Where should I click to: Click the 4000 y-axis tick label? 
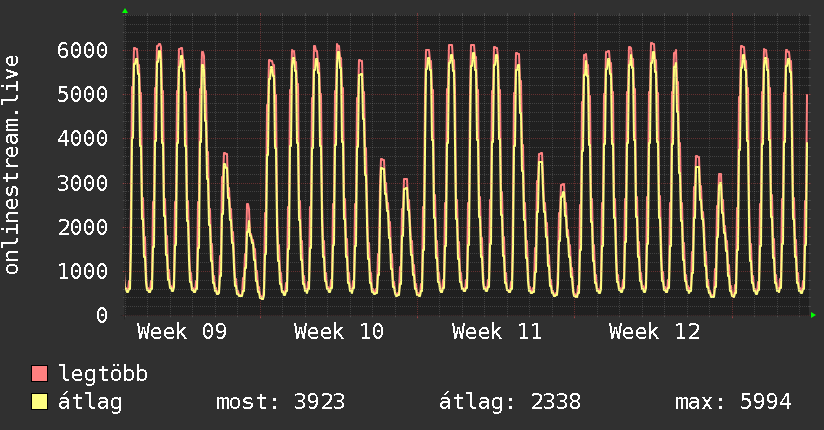[x=82, y=139]
